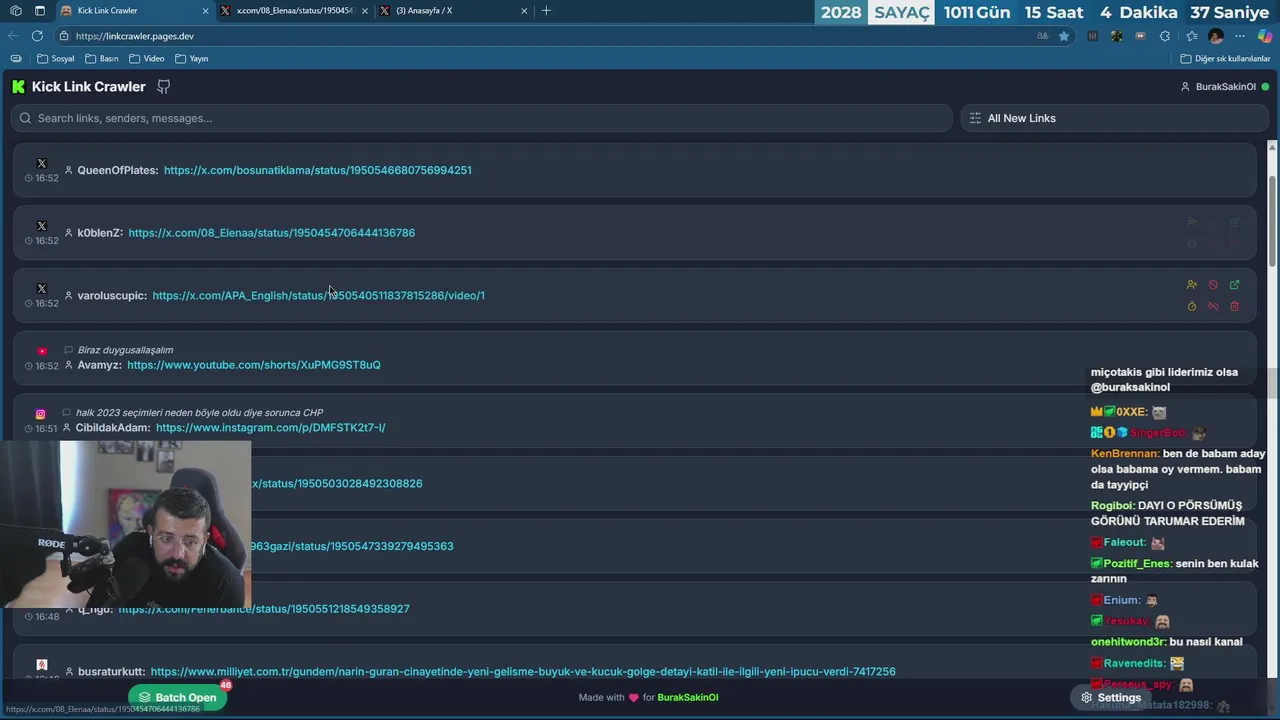Open the browser three-dots menu
This screenshot has width=1280, height=720.
pos(1240,36)
